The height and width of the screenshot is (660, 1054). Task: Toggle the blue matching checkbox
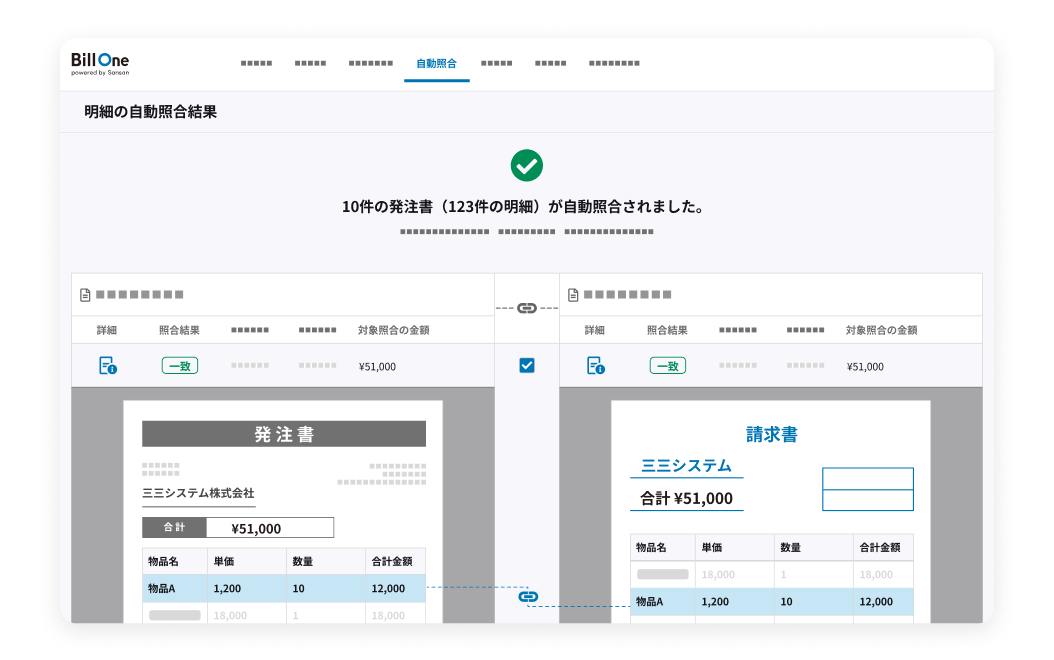click(x=527, y=366)
